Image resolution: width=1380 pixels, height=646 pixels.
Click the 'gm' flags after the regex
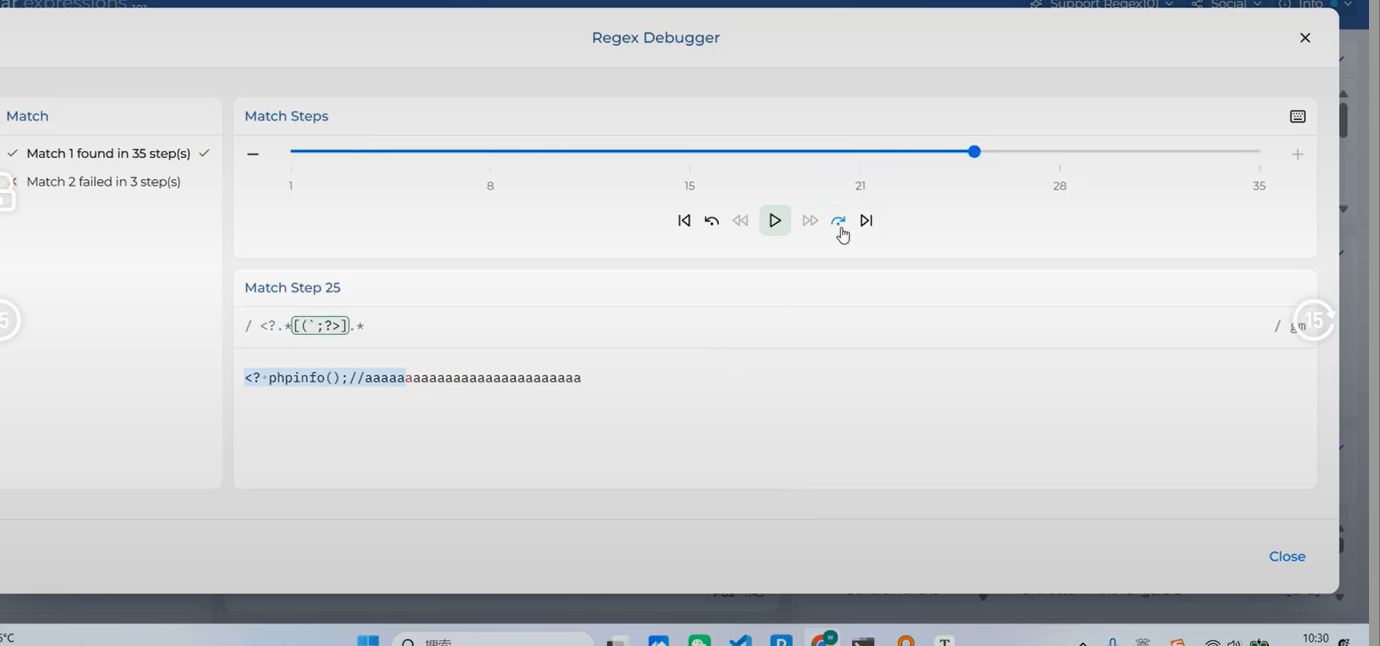pyautogui.click(x=1298, y=327)
